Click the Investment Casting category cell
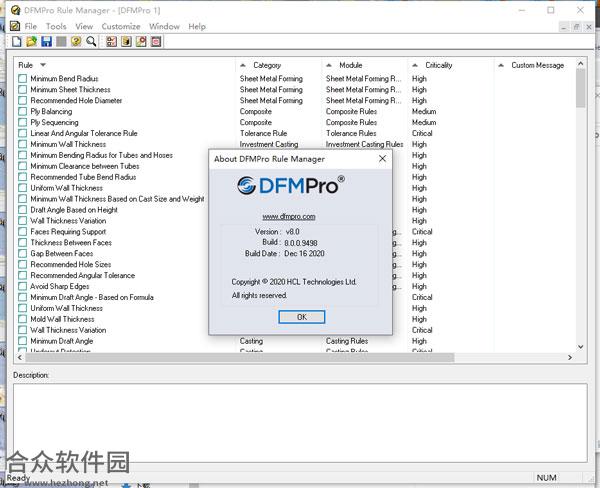 click(269, 144)
